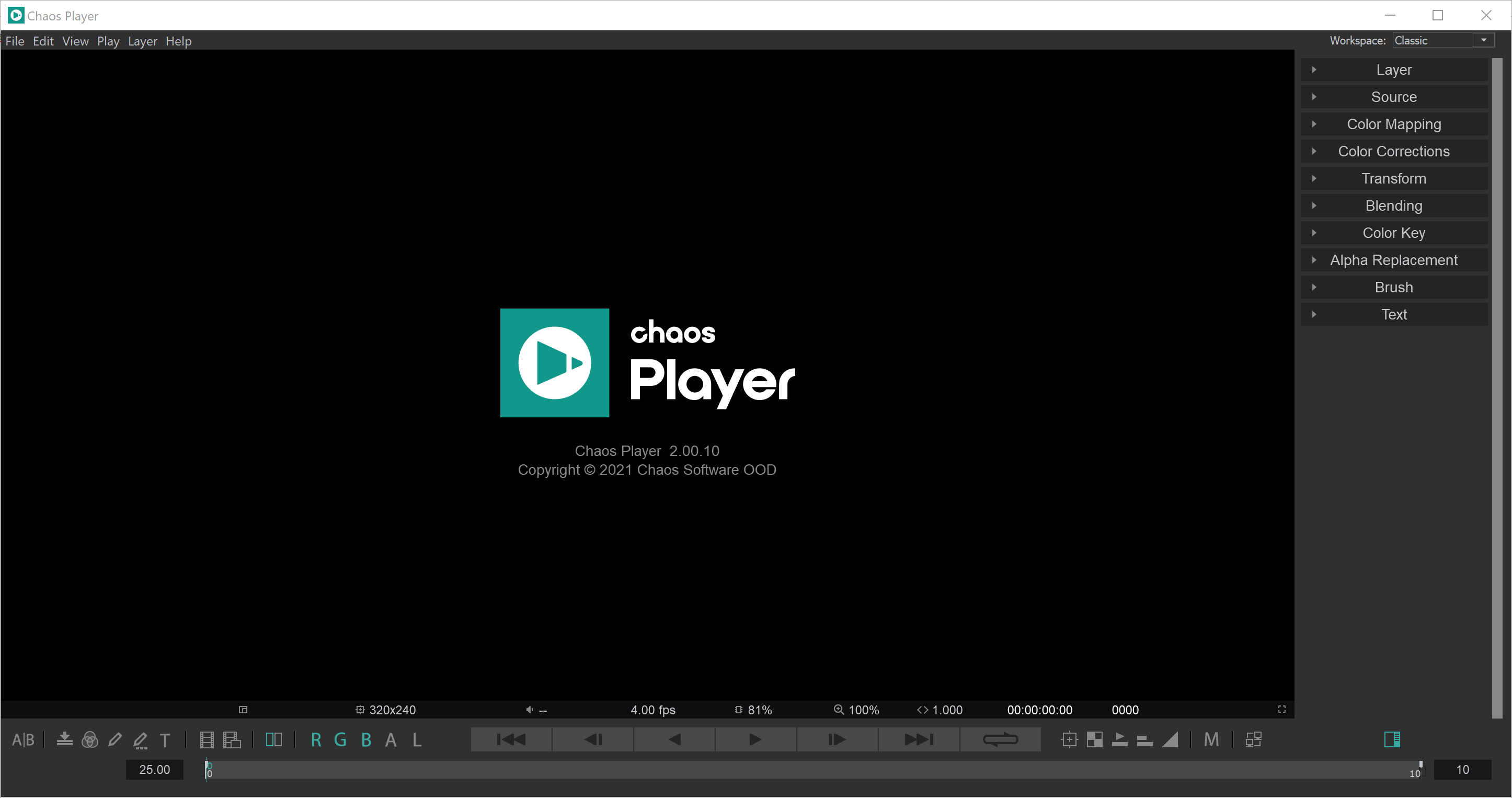Toggle the teal side panel icon
Viewport: 1512px width, 798px height.
[1392, 739]
